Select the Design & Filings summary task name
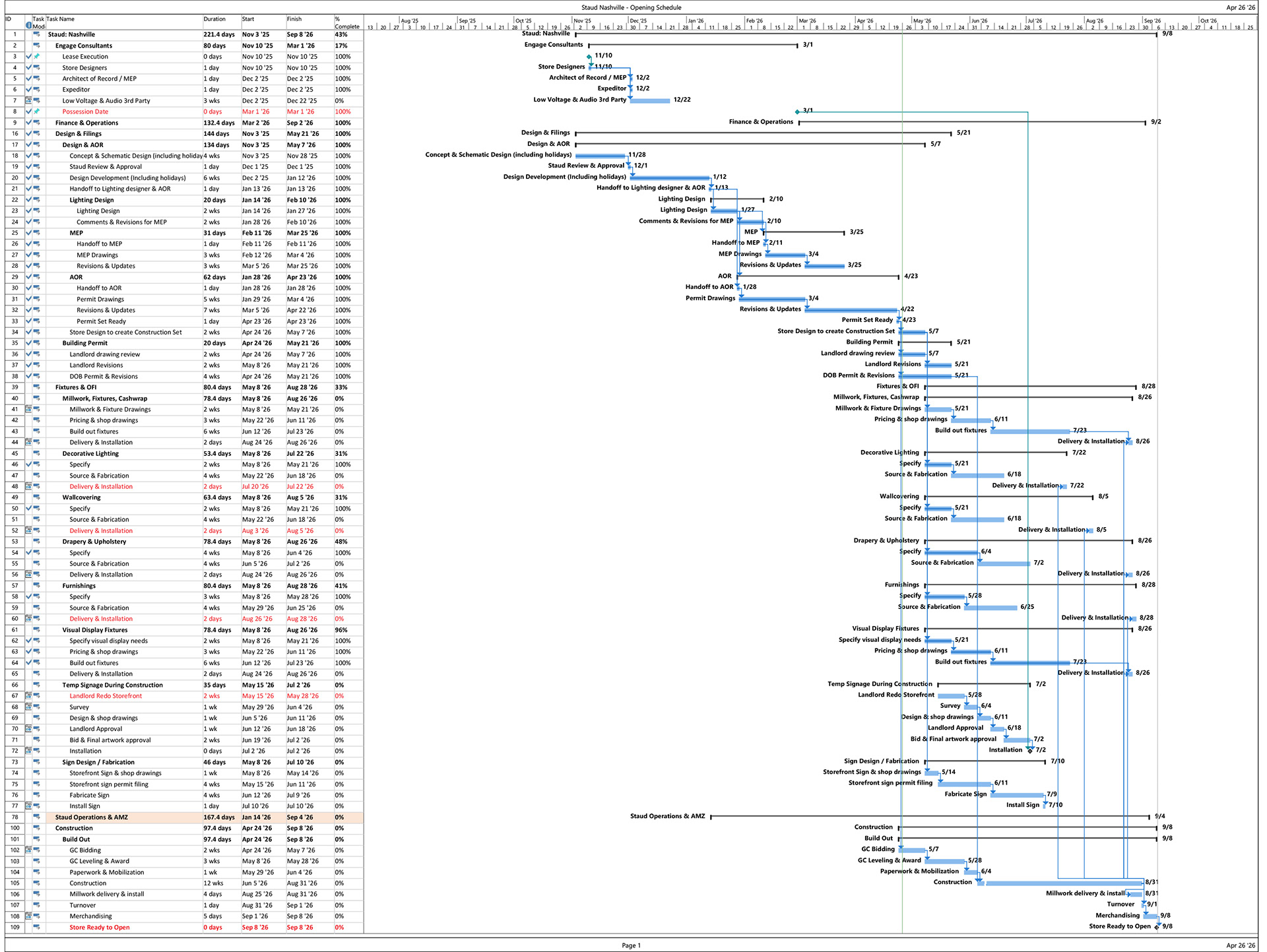 tap(79, 134)
